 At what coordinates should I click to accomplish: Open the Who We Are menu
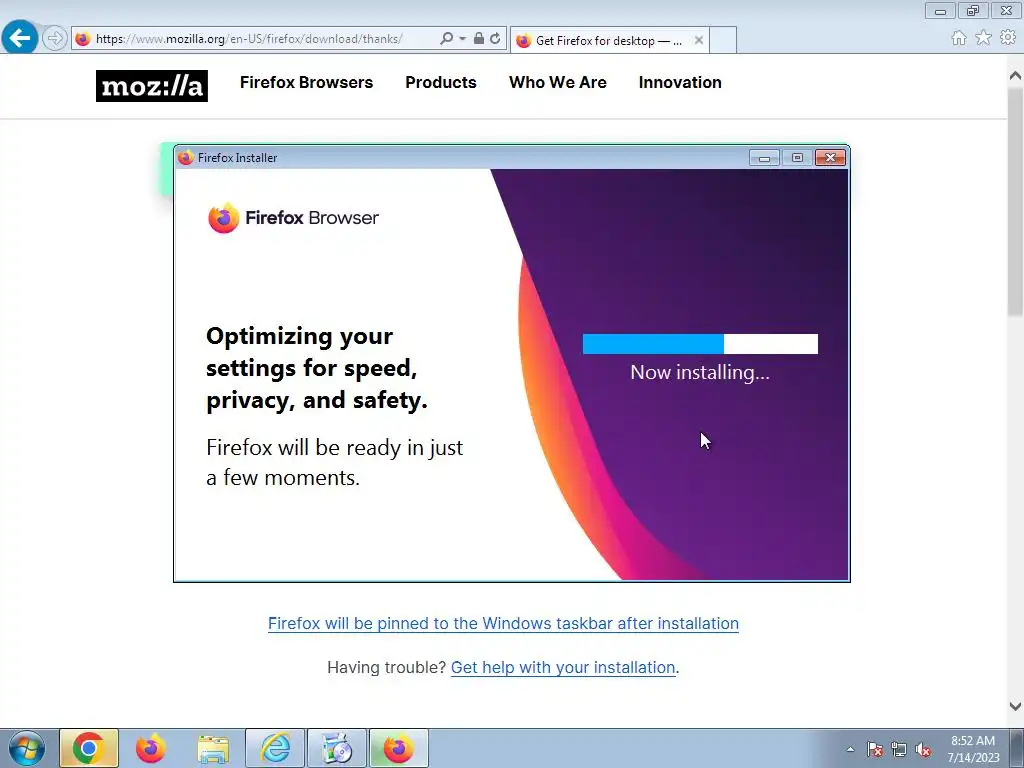coord(558,82)
